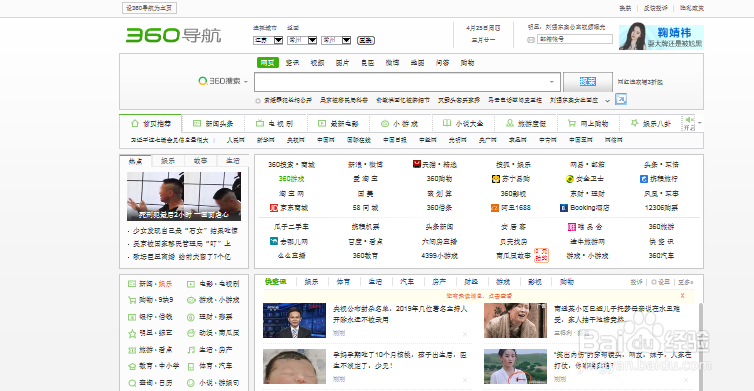Viewport: 754px width, 391px height.
Task: Switch to the 娱乐 tab above the hot news photo
Action: tap(168, 161)
